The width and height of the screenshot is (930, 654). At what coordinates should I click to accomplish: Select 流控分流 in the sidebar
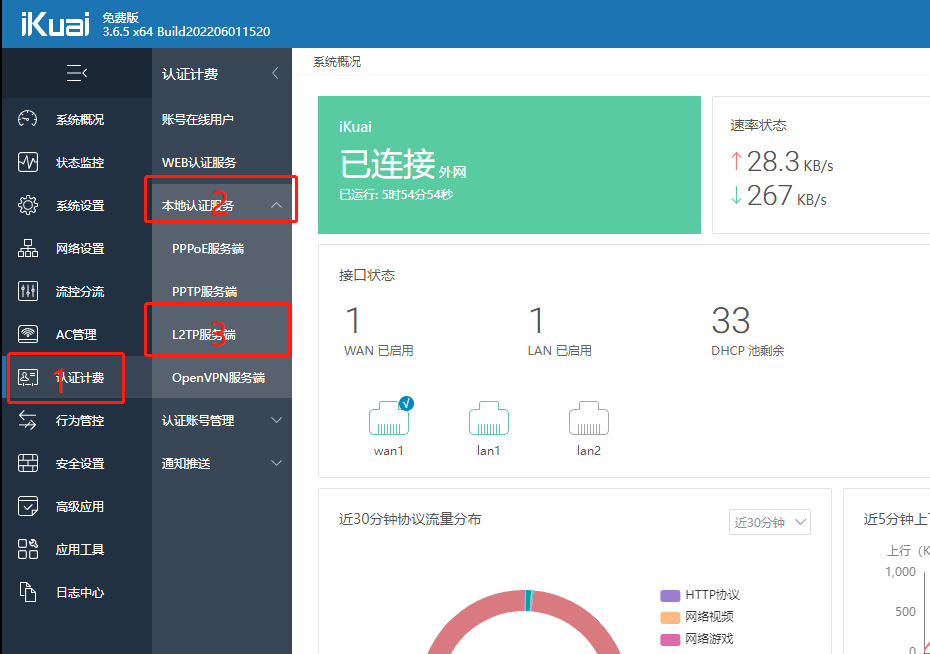click(60, 291)
